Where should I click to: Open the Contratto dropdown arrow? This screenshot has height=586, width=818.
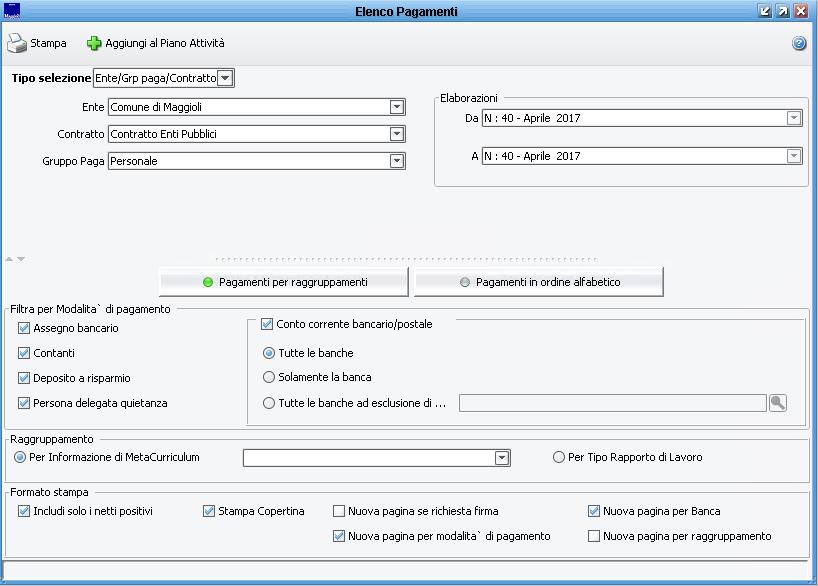click(396, 134)
